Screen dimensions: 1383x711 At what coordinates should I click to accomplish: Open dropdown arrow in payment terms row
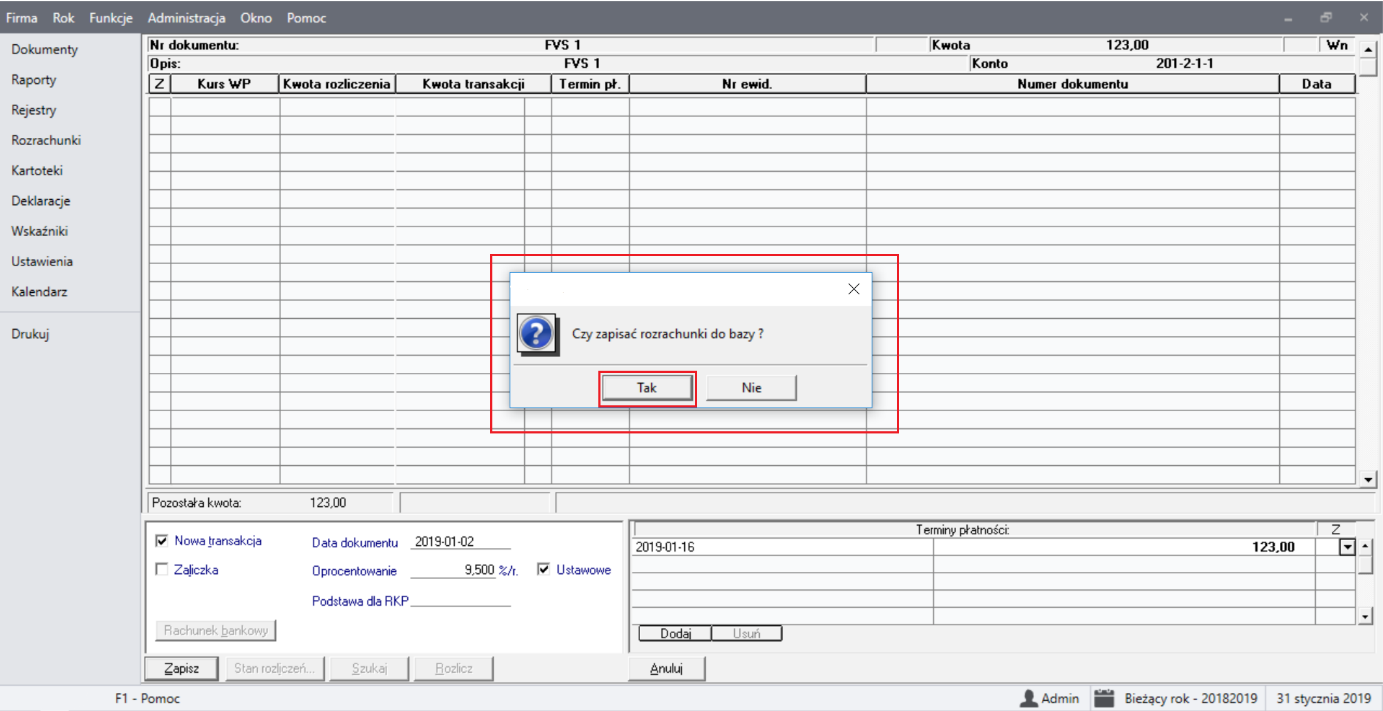[1347, 547]
